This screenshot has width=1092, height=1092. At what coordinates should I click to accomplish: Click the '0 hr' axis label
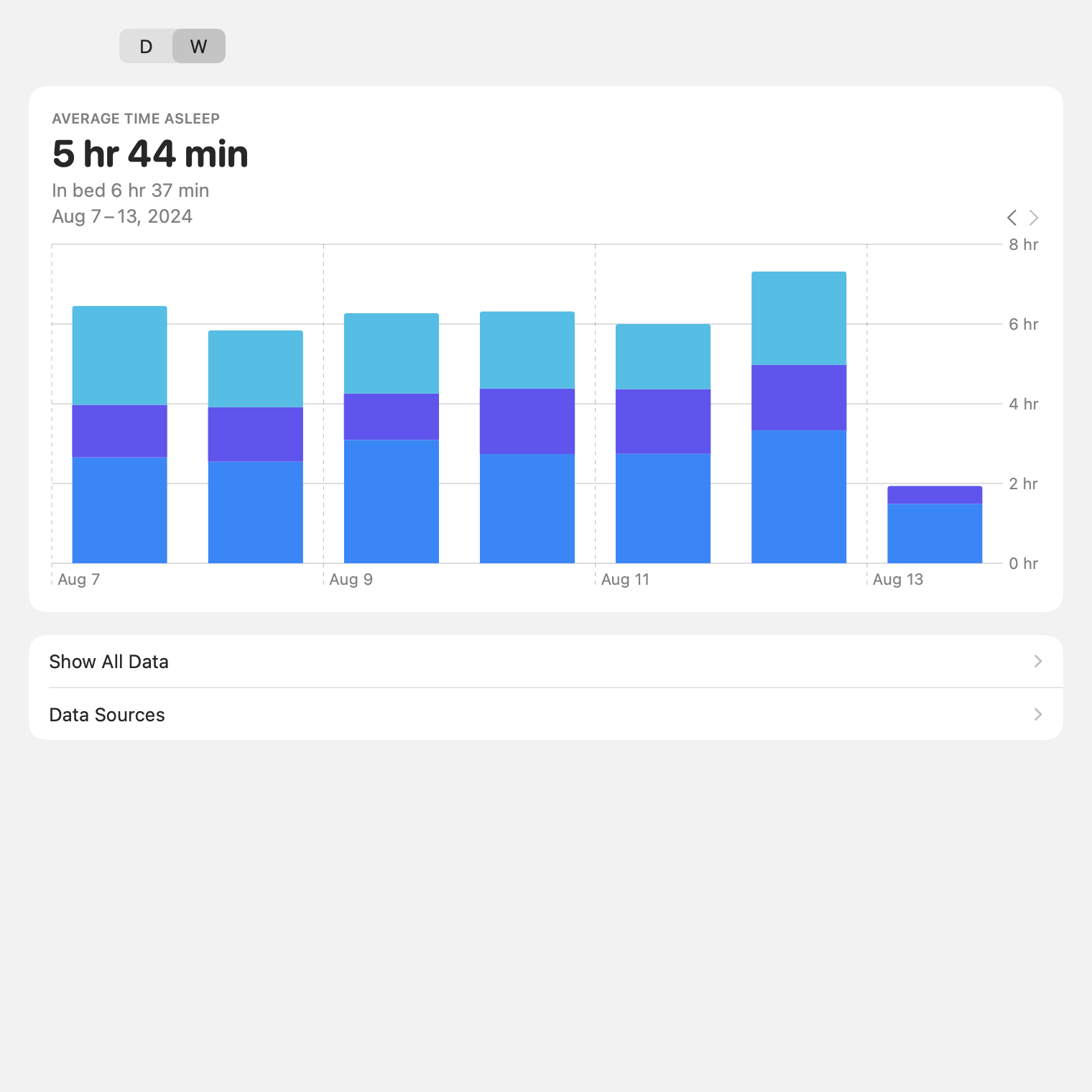click(x=1023, y=563)
